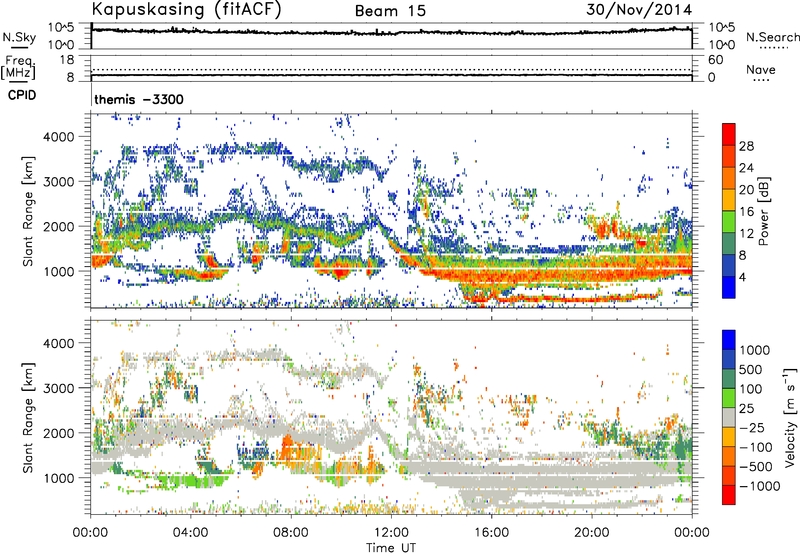Pick the gray middle segment of Velocity colorbar

(x=729, y=417)
